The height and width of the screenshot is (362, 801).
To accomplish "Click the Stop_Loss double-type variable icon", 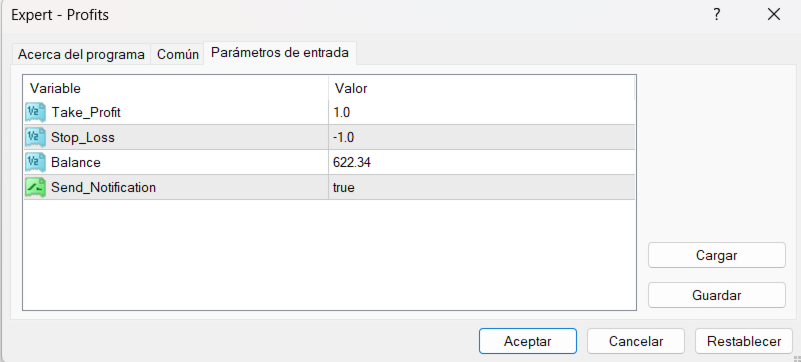I will pyautogui.click(x=35, y=137).
